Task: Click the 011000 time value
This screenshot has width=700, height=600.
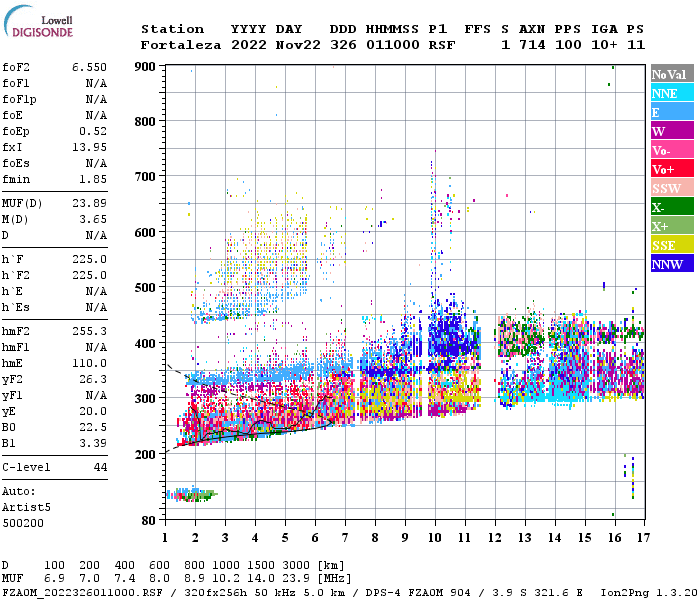Action: click(392, 45)
